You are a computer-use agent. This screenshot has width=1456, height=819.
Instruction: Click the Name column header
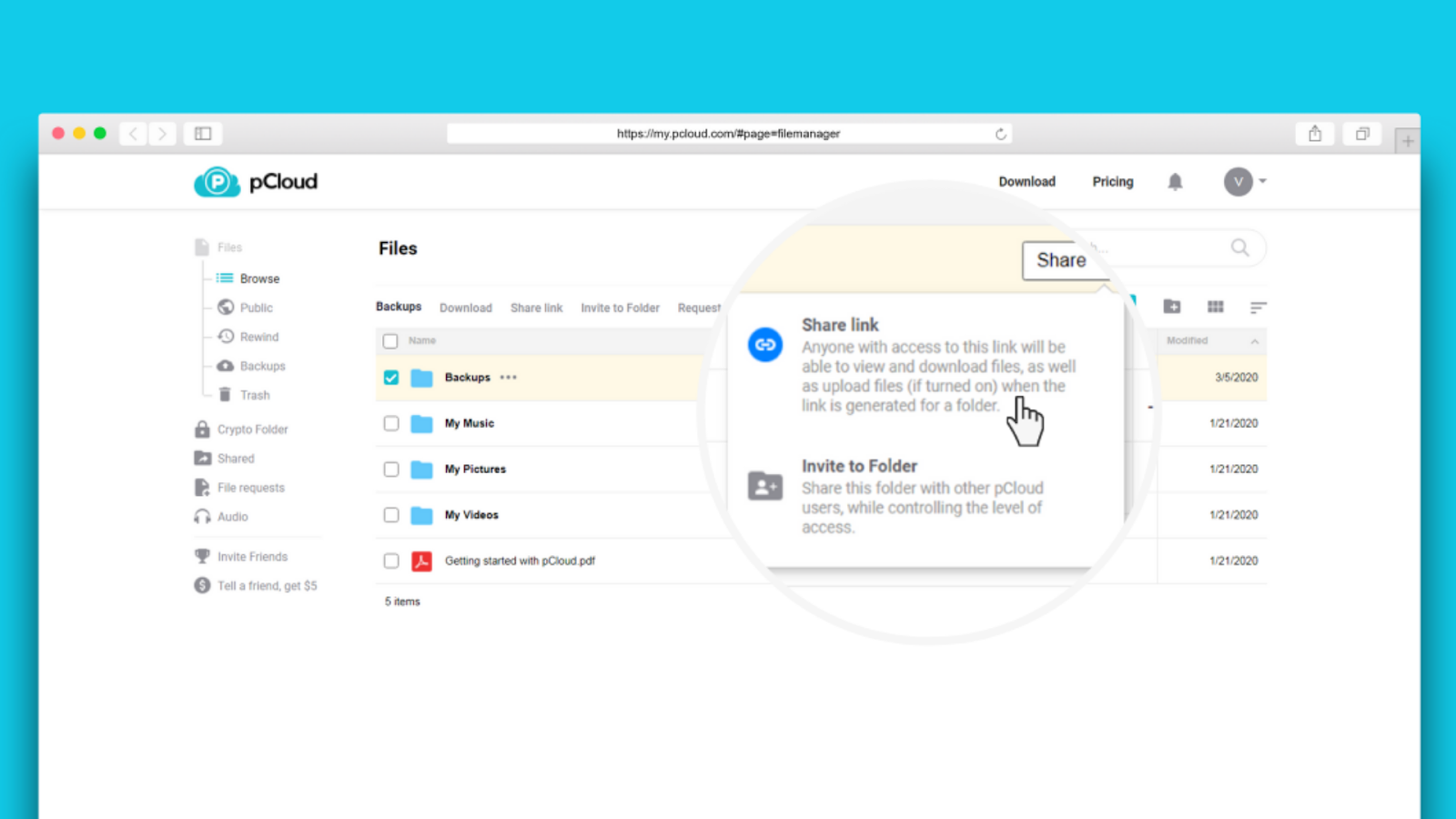click(x=422, y=340)
